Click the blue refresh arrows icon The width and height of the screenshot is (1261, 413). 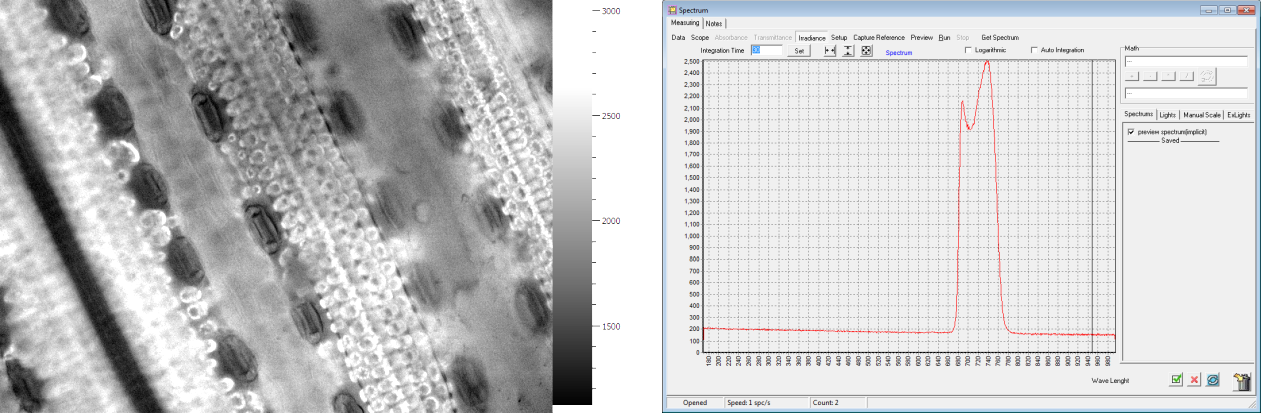coord(1212,380)
